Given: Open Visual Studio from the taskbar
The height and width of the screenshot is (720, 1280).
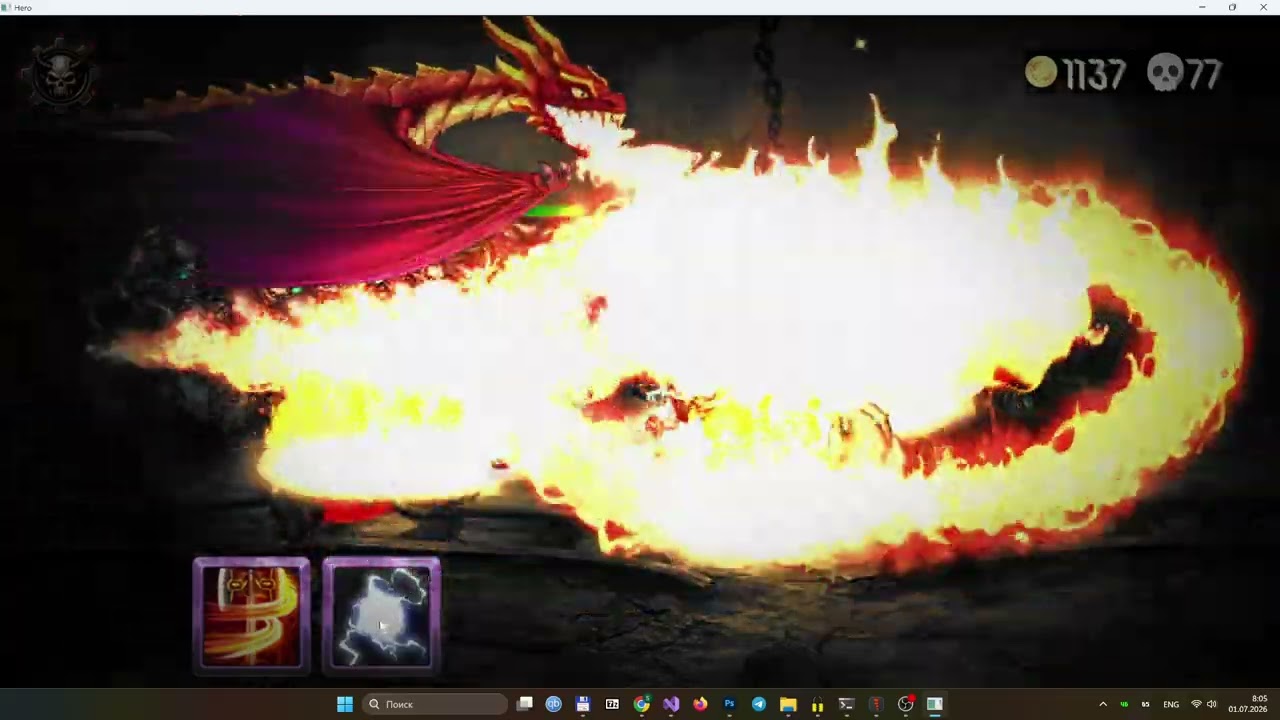Looking at the screenshot, I should click(x=671, y=704).
